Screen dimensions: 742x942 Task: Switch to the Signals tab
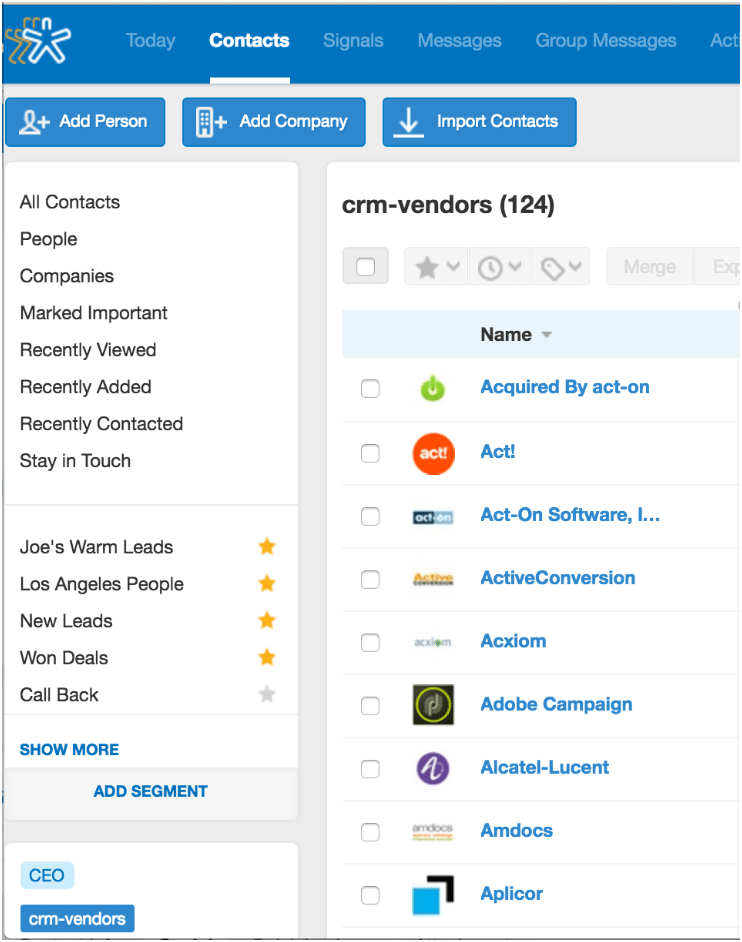coord(353,41)
